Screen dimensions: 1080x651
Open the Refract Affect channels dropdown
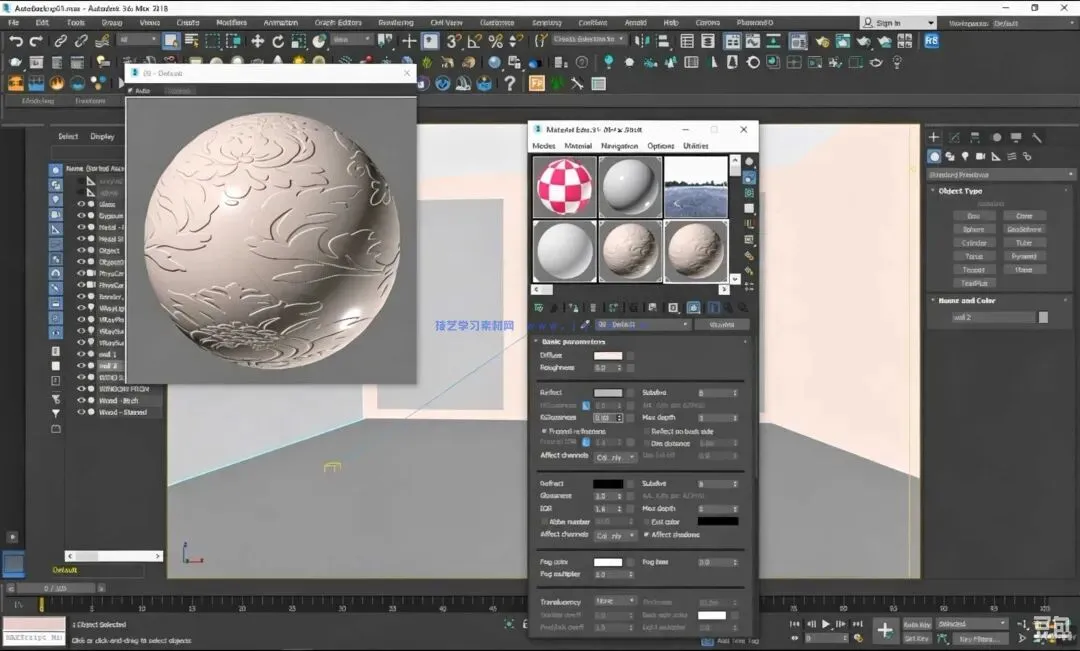tap(615, 536)
